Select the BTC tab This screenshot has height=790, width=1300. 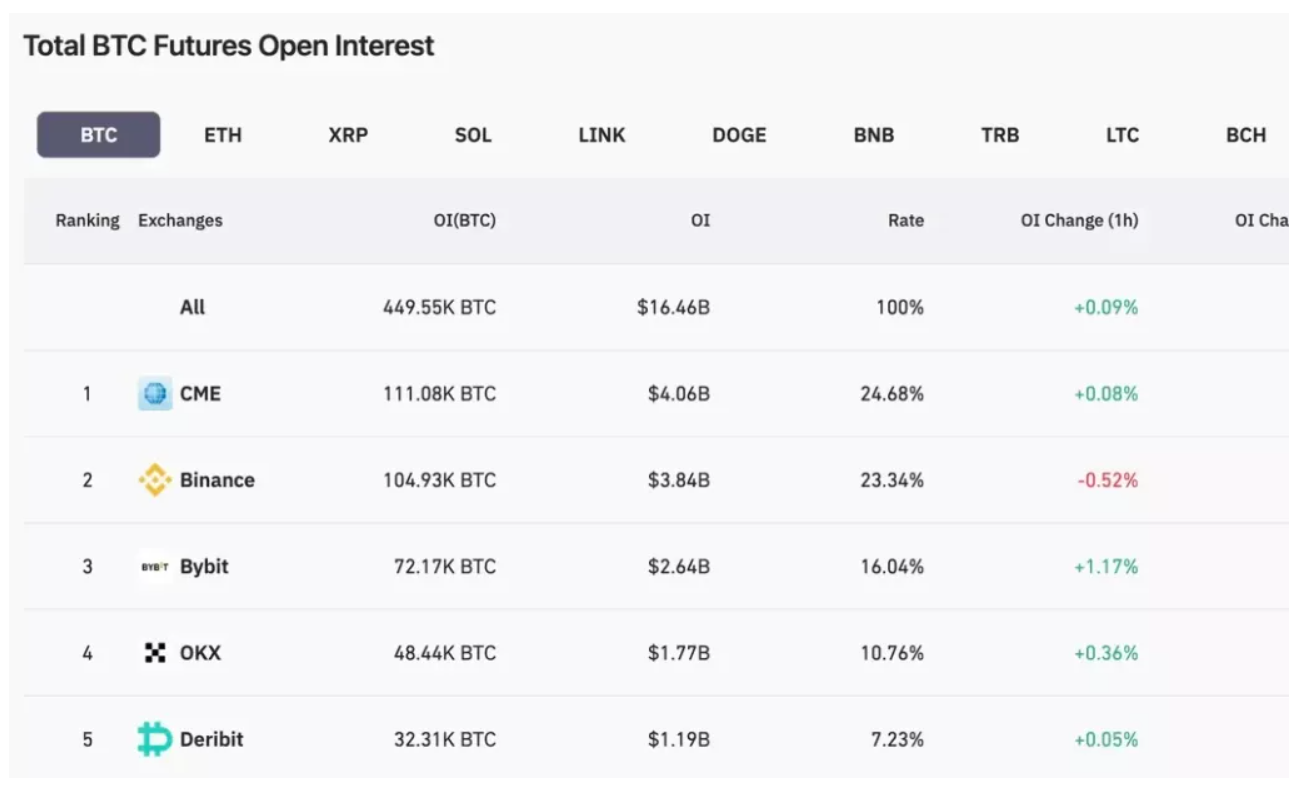[99, 135]
